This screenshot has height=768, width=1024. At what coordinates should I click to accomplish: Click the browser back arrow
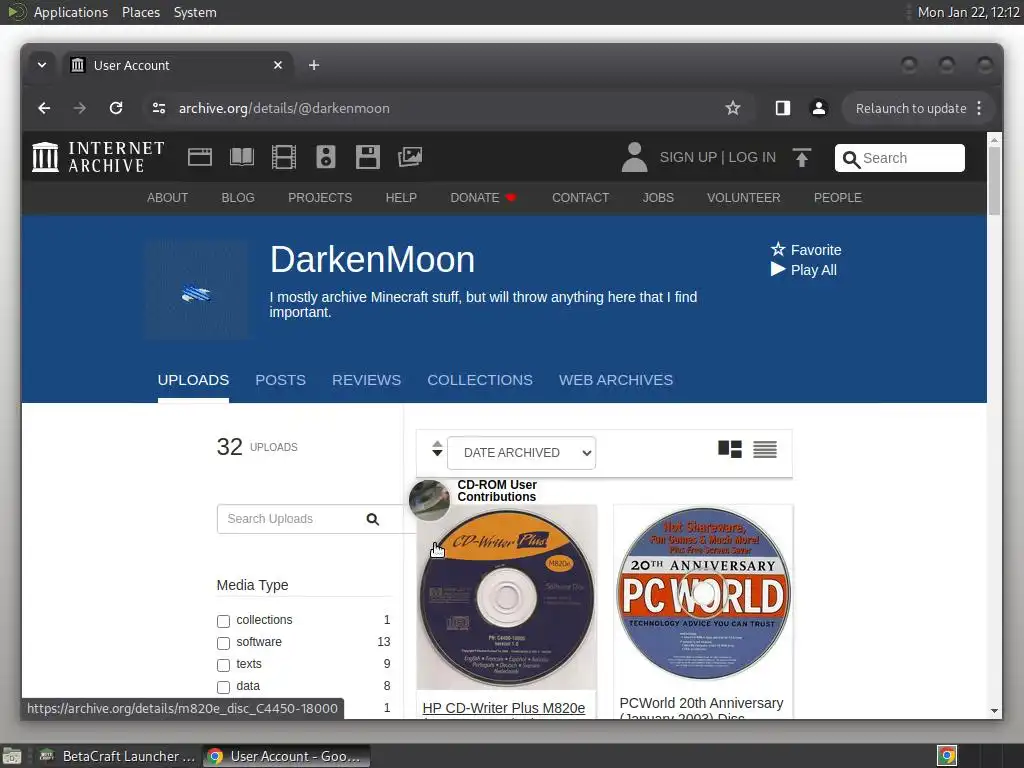pyautogui.click(x=44, y=108)
